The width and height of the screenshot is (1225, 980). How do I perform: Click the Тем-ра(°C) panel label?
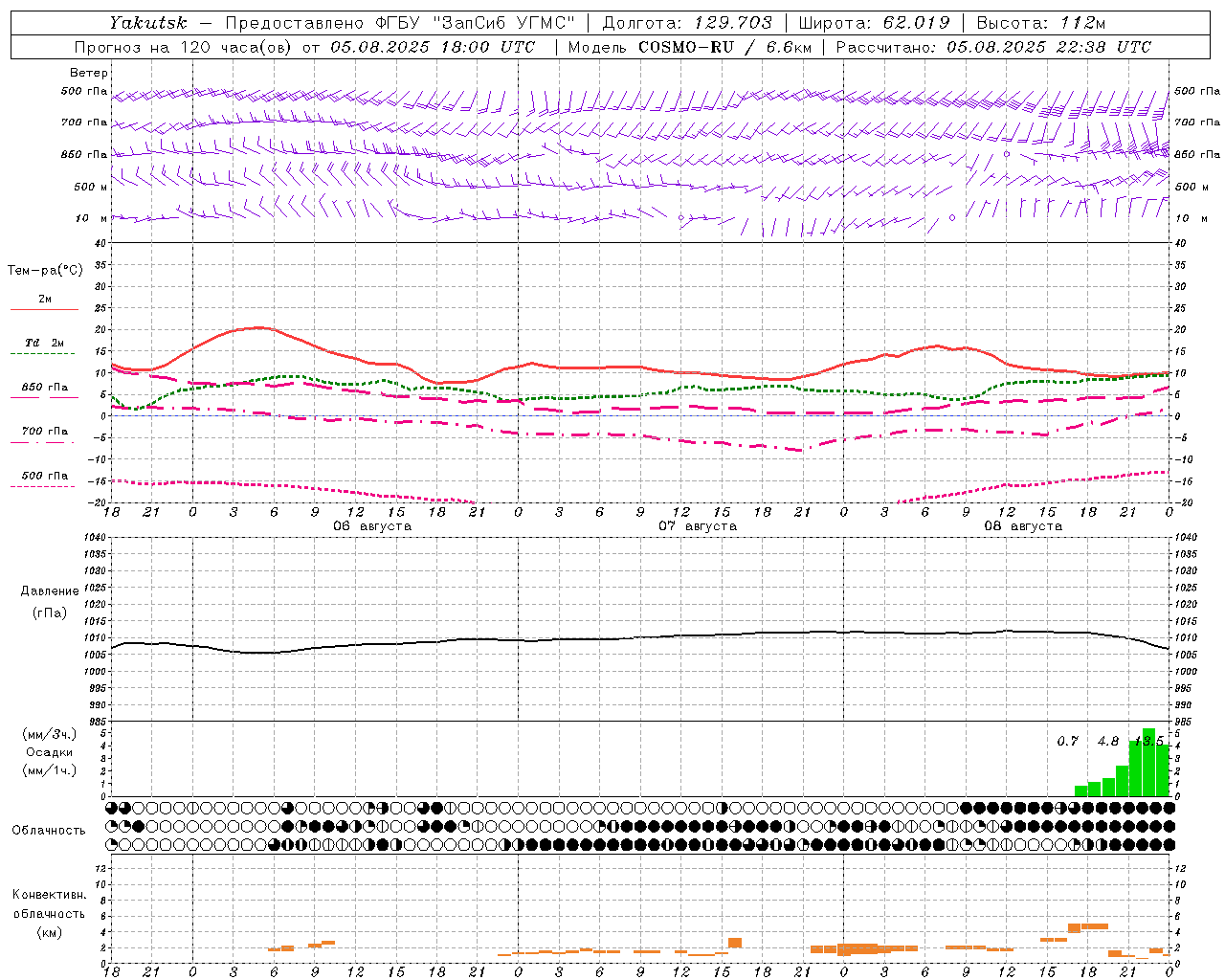[45, 271]
